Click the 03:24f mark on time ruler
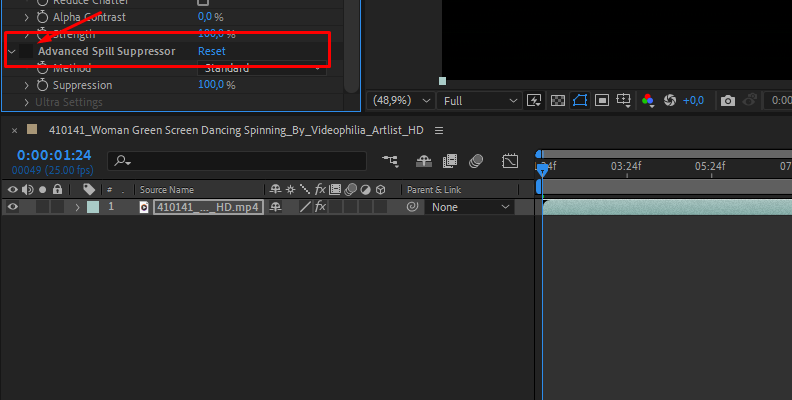The height and width of the screenshot is (400, 792). click(626, 166)
